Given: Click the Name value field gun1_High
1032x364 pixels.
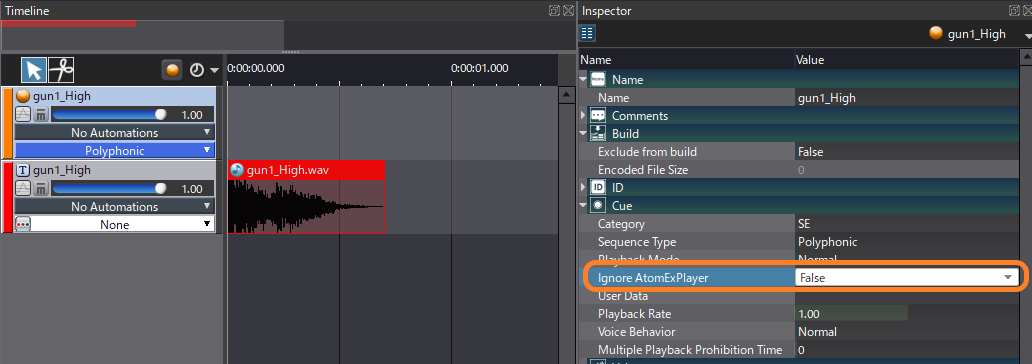Looking at the screenshot, I should (x=906, y=97).
